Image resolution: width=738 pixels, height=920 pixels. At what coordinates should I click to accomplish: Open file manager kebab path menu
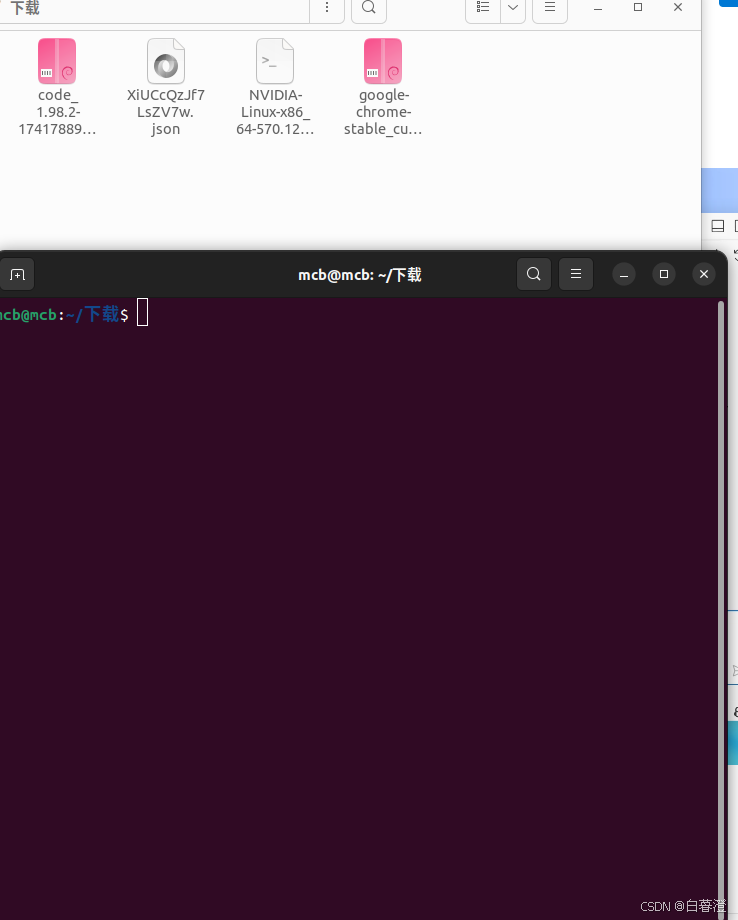(327, 8)
